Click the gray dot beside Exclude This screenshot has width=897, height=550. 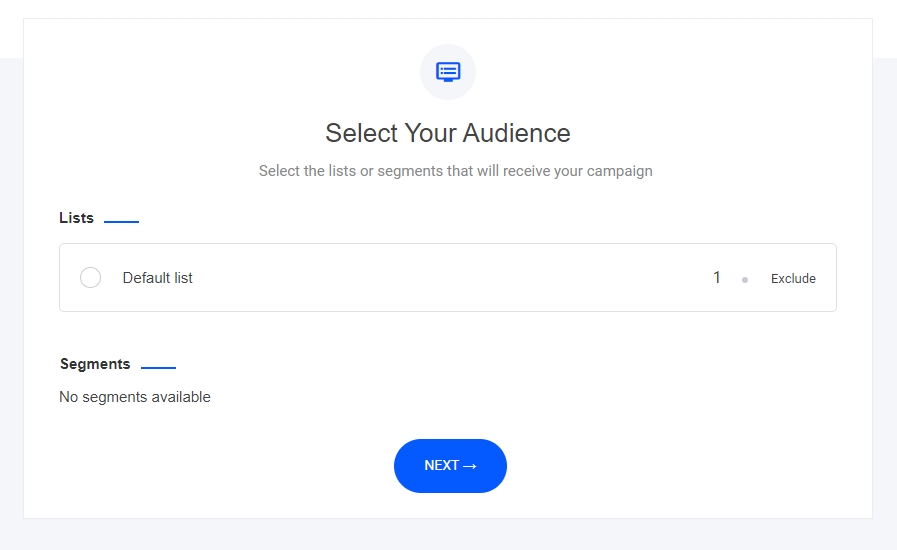[744, 280]
